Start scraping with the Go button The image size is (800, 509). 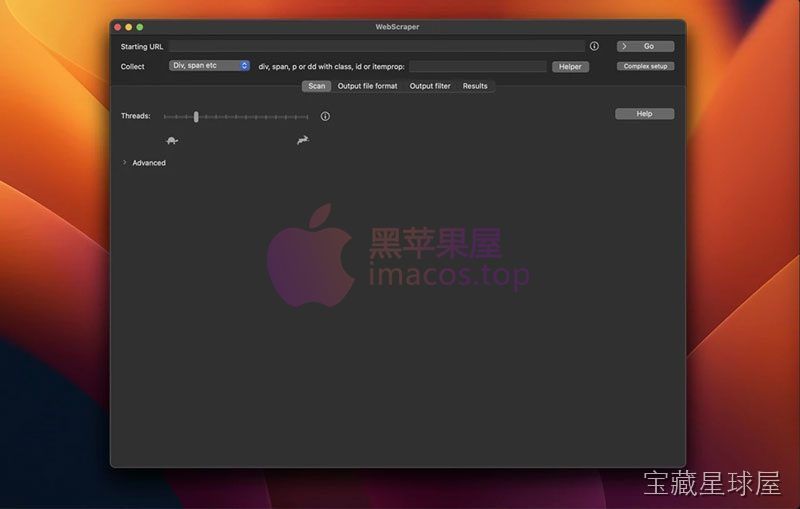(x=645, y=46)
